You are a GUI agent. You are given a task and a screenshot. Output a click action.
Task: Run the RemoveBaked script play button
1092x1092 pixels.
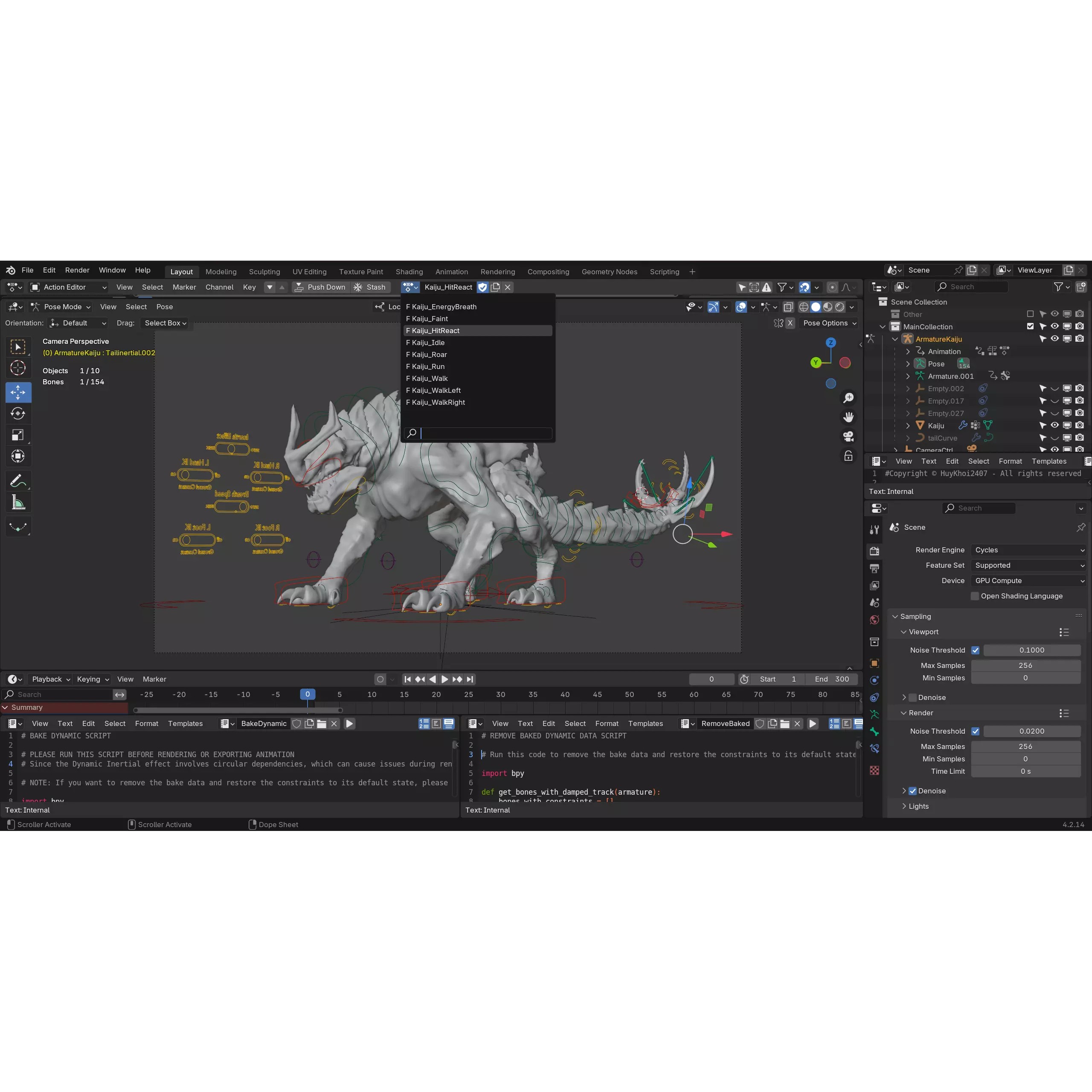pyautogui.click(x=813, y=723)
